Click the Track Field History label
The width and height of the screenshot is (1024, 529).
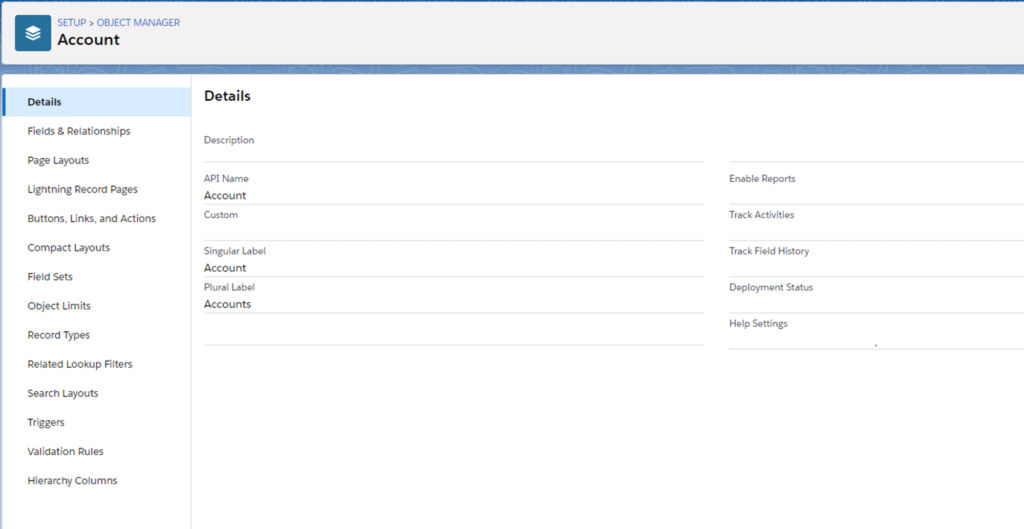(769, 251)
